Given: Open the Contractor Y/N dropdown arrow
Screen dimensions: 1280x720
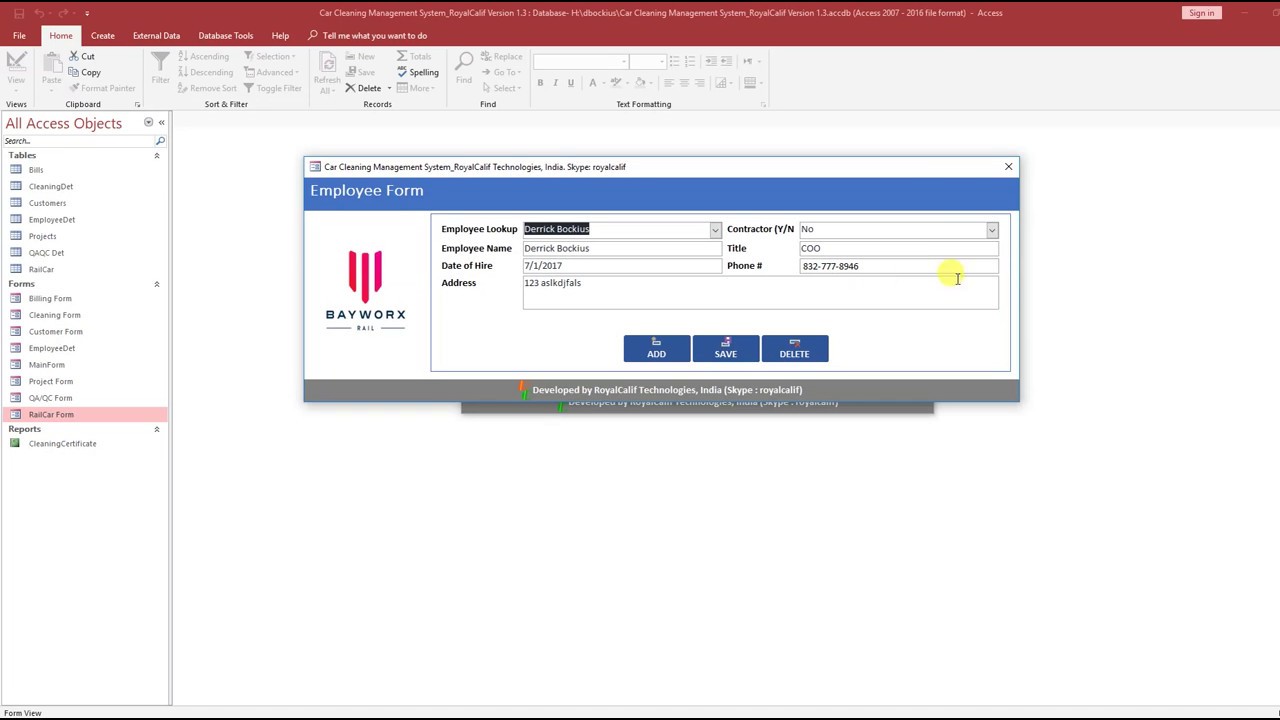Looking at the screenshot, I should point(992,230).
